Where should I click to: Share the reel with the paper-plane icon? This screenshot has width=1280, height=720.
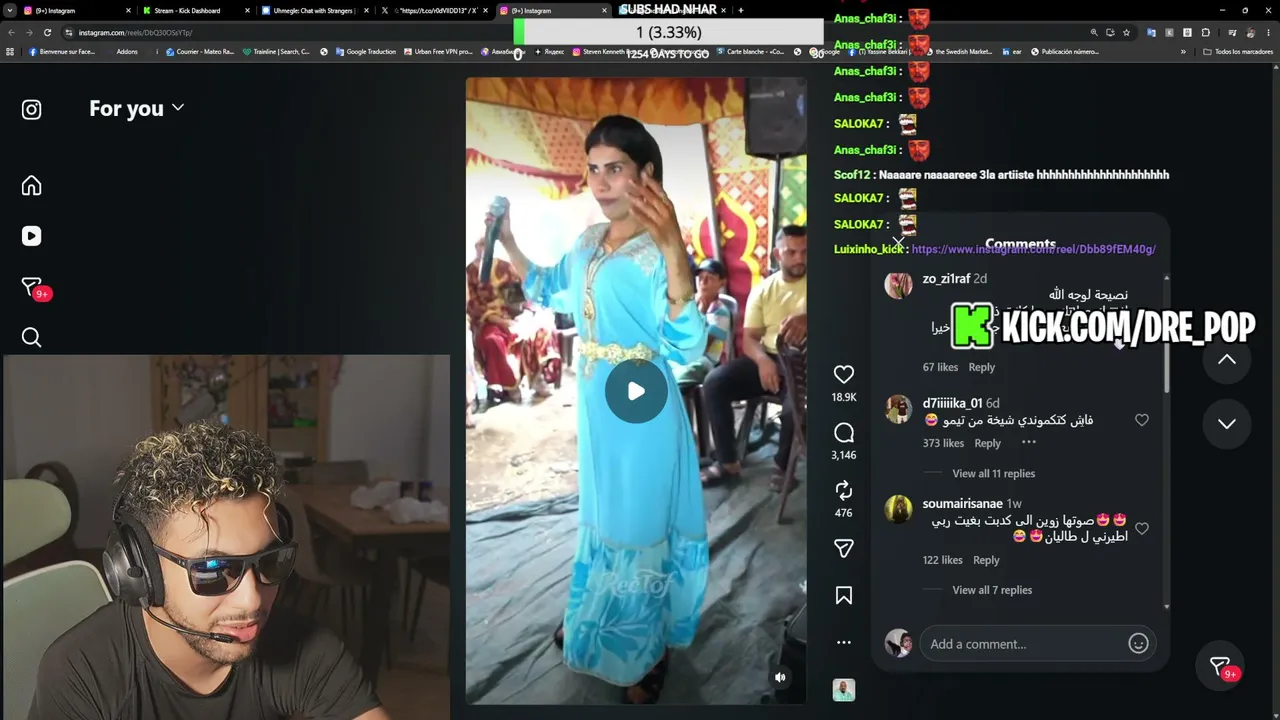pyautogui.click(x=844, y=548)
